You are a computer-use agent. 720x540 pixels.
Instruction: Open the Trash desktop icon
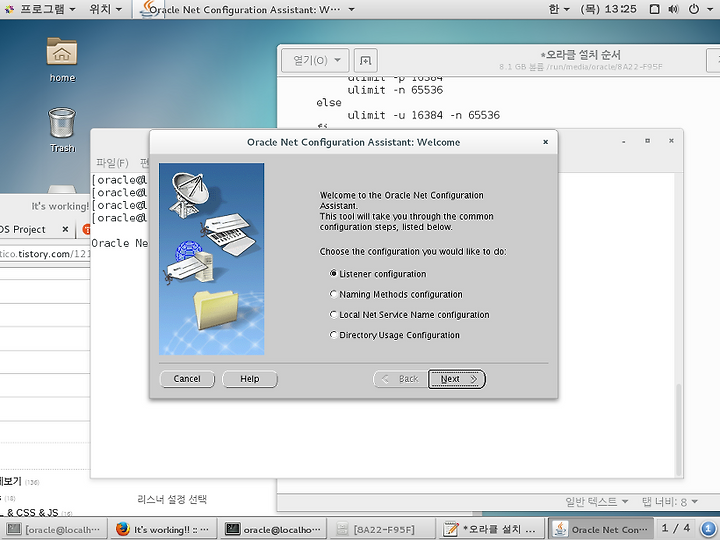(62, 130)
